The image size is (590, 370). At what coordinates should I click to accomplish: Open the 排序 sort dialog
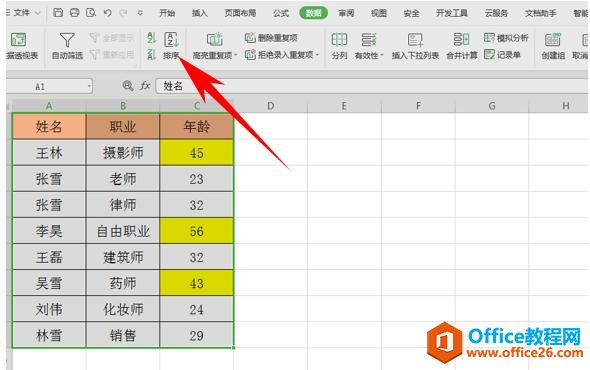coord(171,46)
